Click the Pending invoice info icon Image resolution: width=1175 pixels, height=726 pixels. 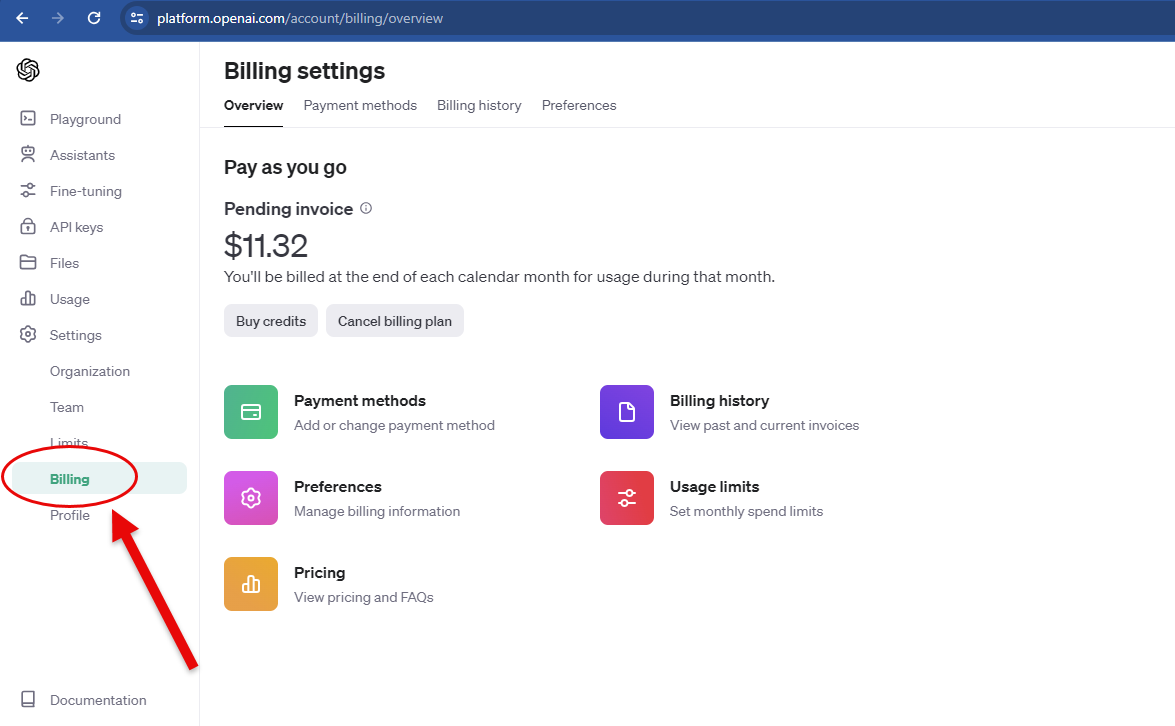point(366,209)
